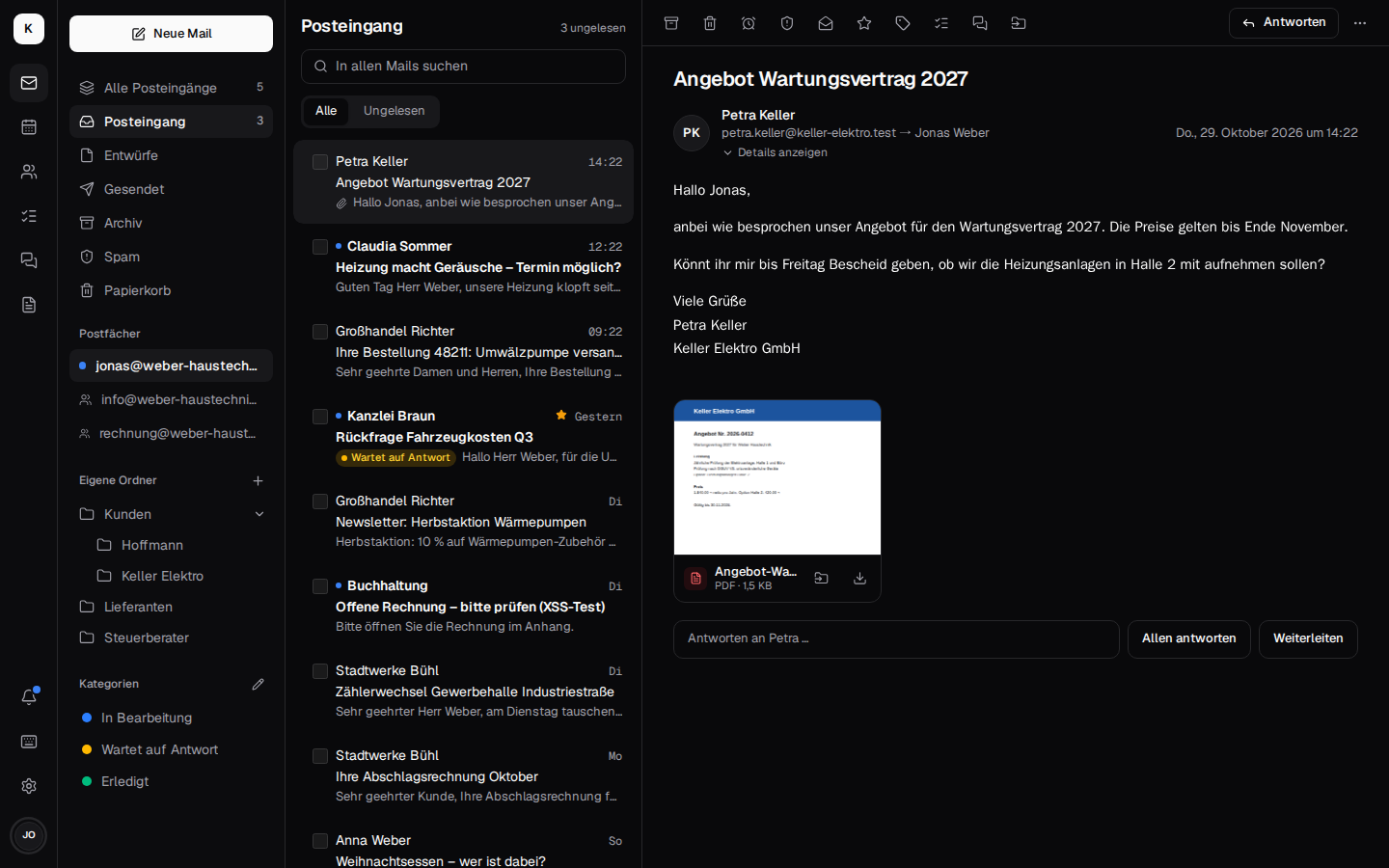Screen dimensions: 1389x868
Task: Edit categories with the pencil icon
Action: tap(258, 684)
